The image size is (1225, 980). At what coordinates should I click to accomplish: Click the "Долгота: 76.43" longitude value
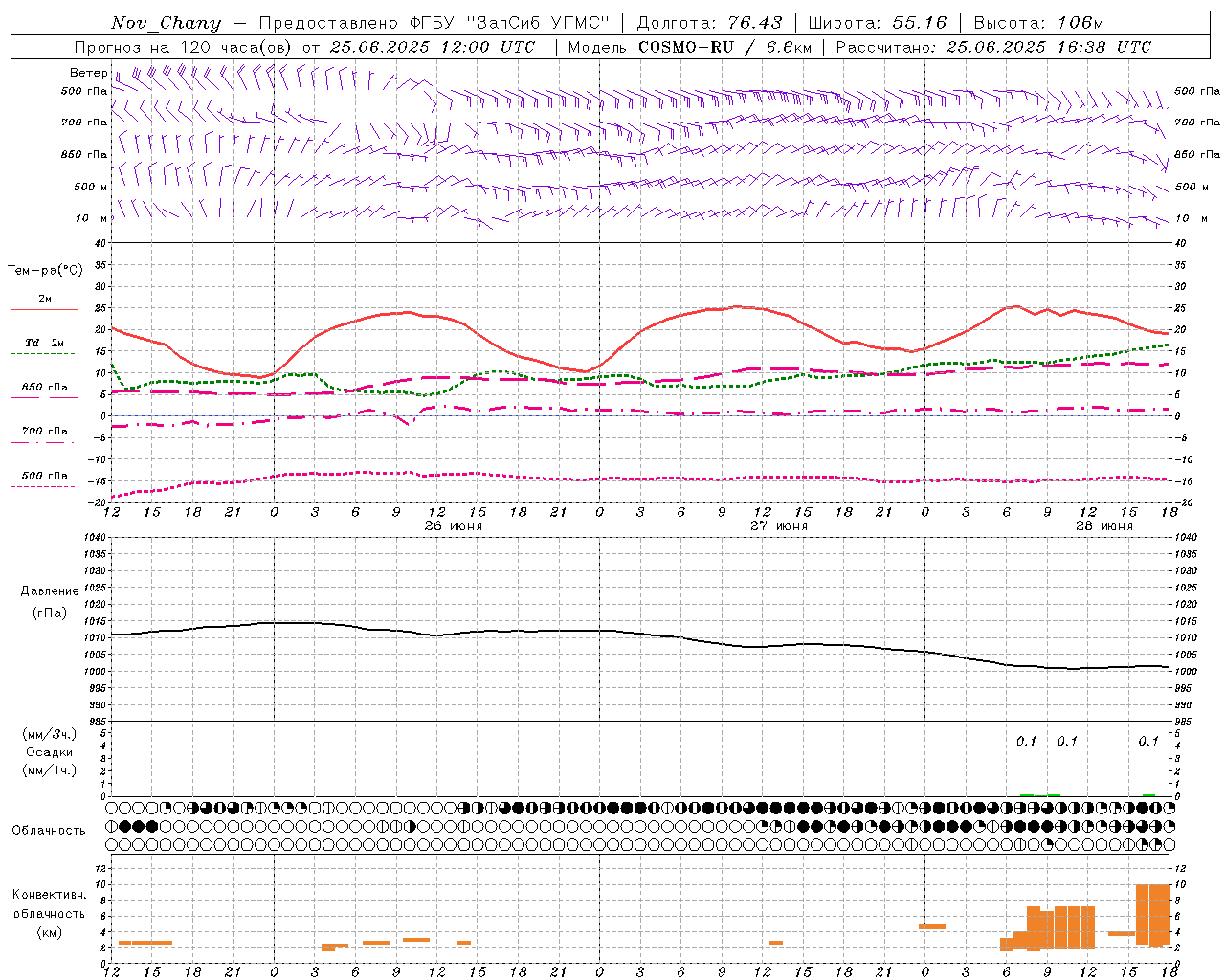[709, 23]
